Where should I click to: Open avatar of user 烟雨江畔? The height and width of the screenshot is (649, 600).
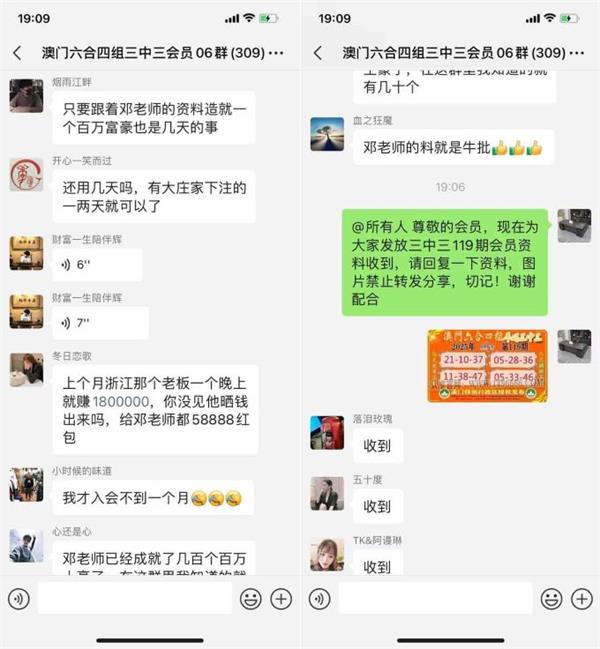tap(26, 96)
